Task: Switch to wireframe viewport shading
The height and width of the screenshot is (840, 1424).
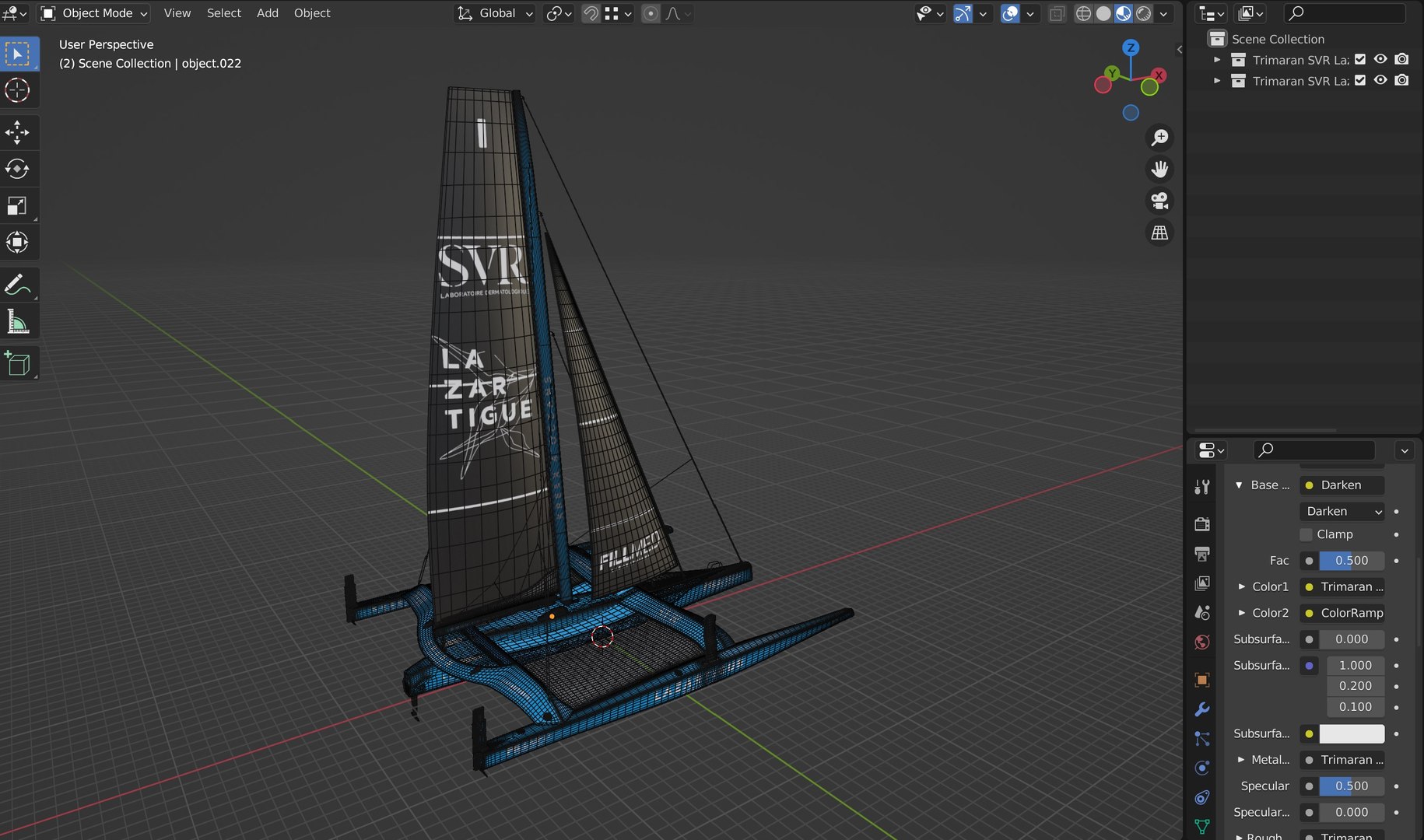Action: [1083, 13]
